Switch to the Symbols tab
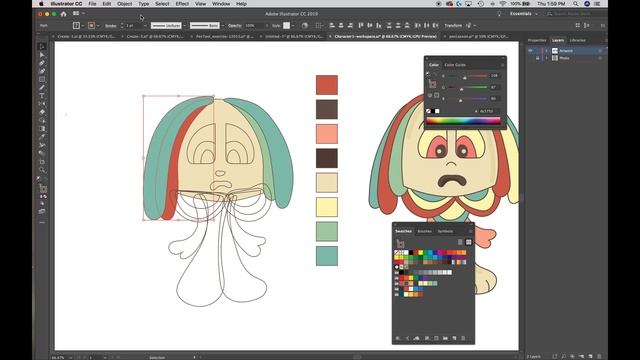 pyautogui.click(x=445, y=231)
